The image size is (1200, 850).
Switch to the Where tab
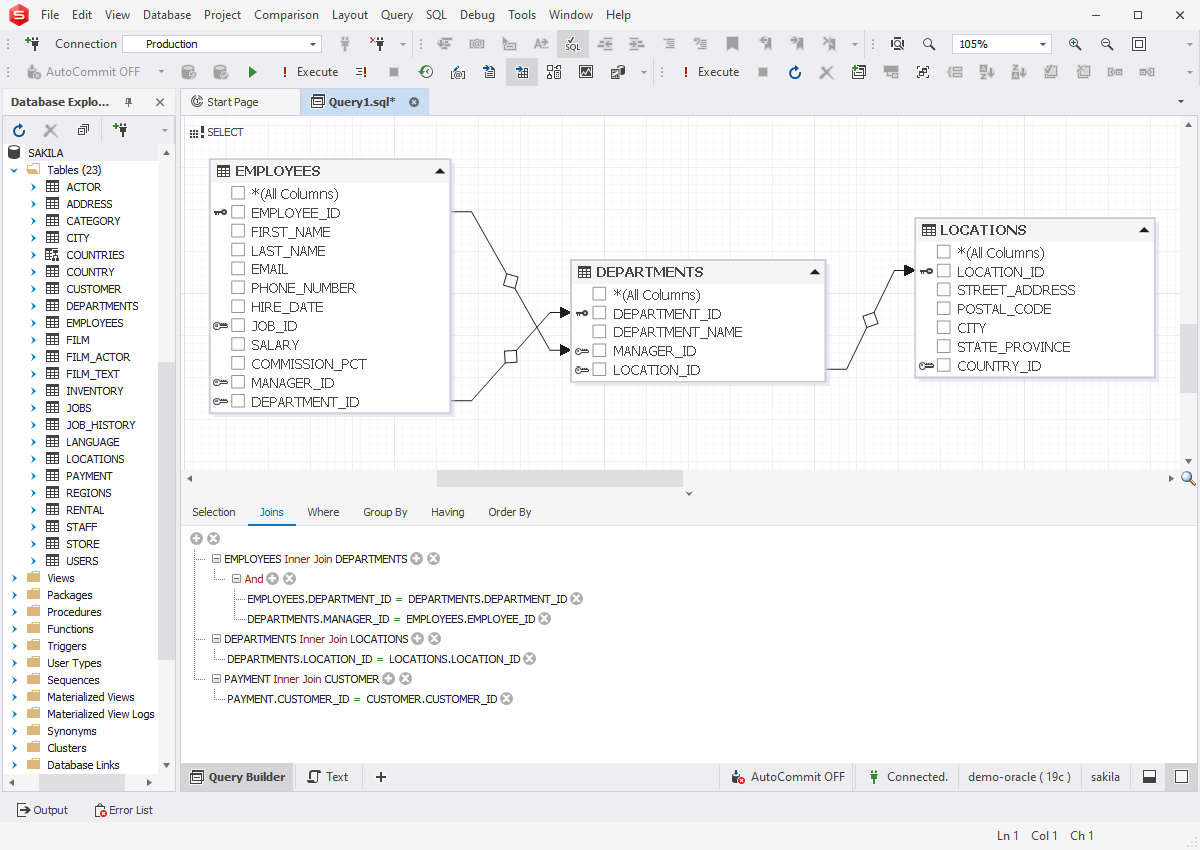coord(323,512)
